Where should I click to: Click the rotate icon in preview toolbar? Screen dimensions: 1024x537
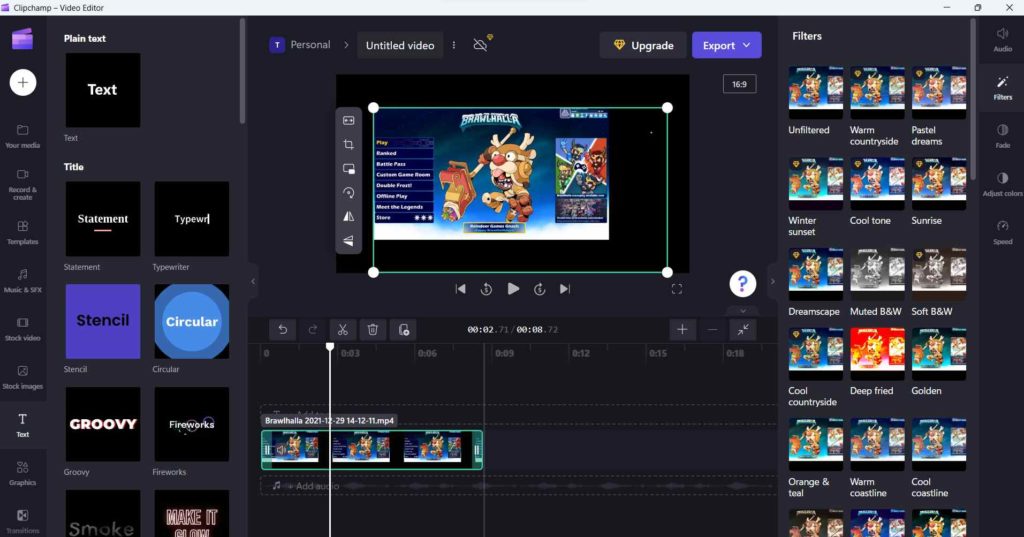349,193
